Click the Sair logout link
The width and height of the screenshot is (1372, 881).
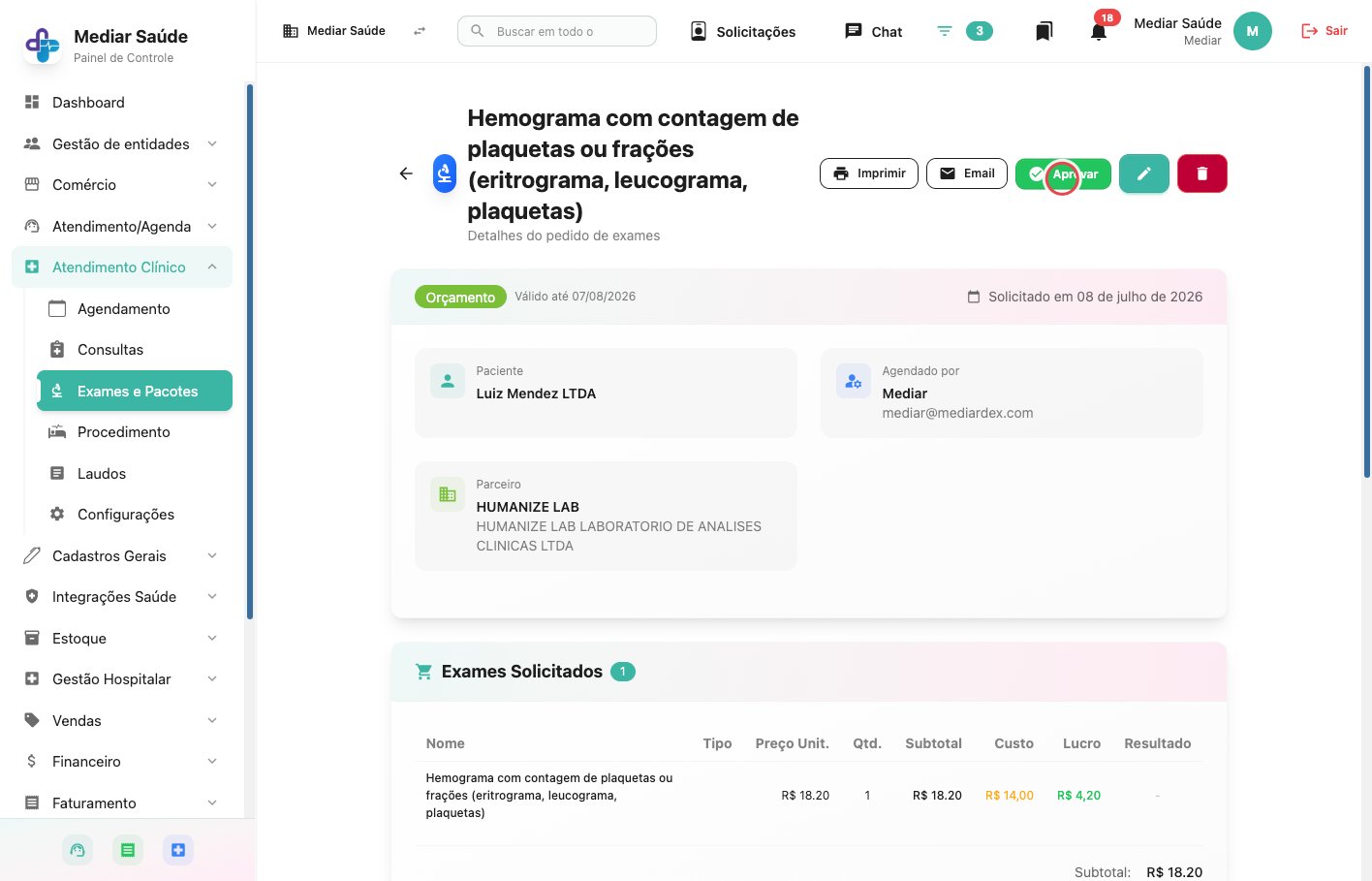coord(1325,31)
